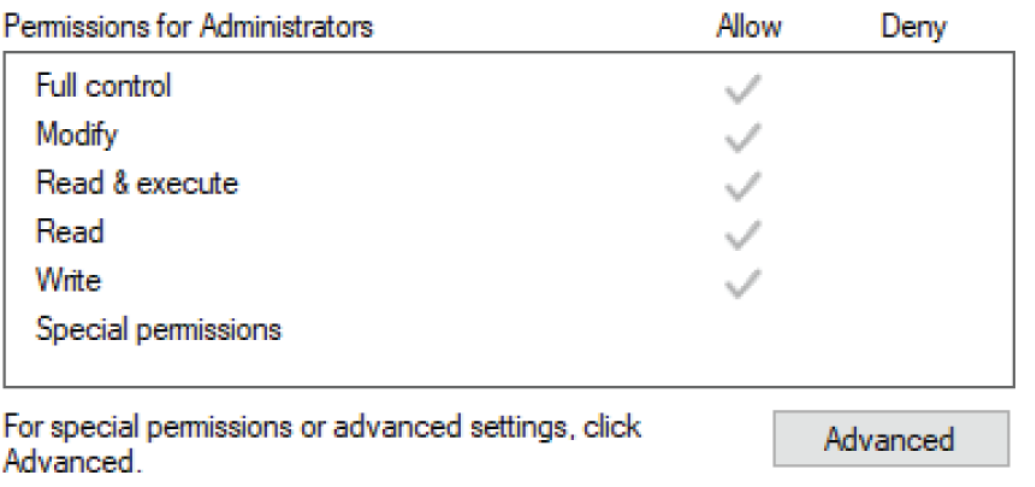Click the Deny column header

[914, 27]
